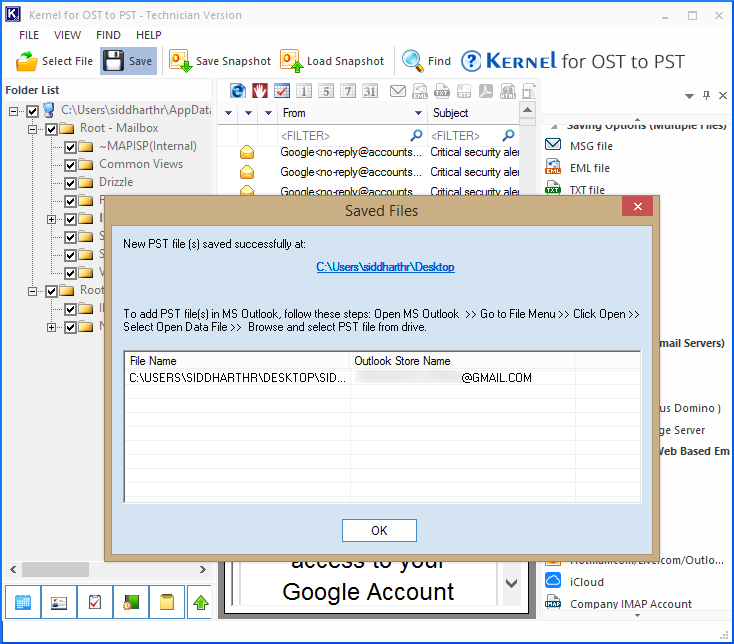Toggle the Drizzle folder checkbox
Image resolution: width=734 pixels, height=644 pixels.
tap(70, 183)
